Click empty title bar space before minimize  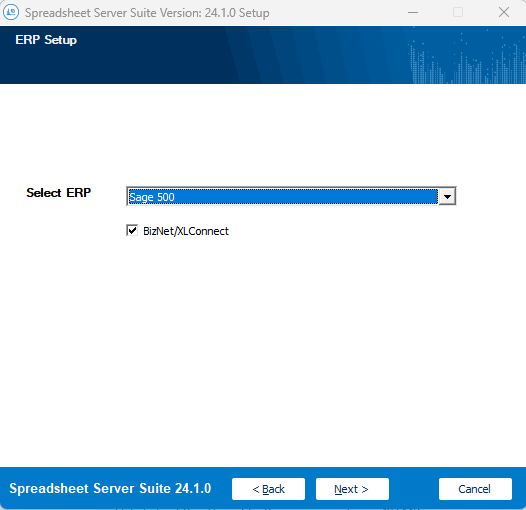coord(335,12)
